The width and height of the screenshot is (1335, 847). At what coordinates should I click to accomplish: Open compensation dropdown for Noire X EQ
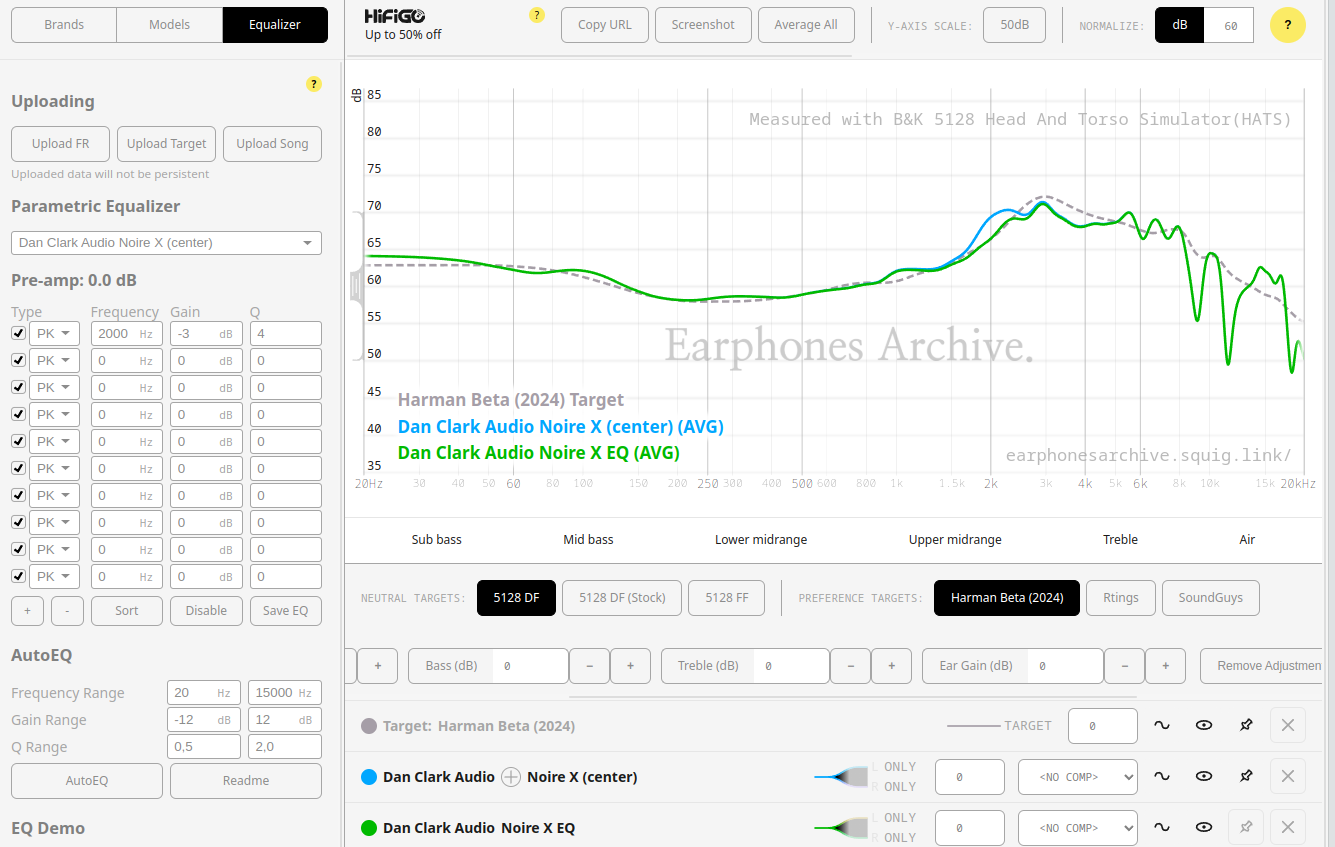1078,828
